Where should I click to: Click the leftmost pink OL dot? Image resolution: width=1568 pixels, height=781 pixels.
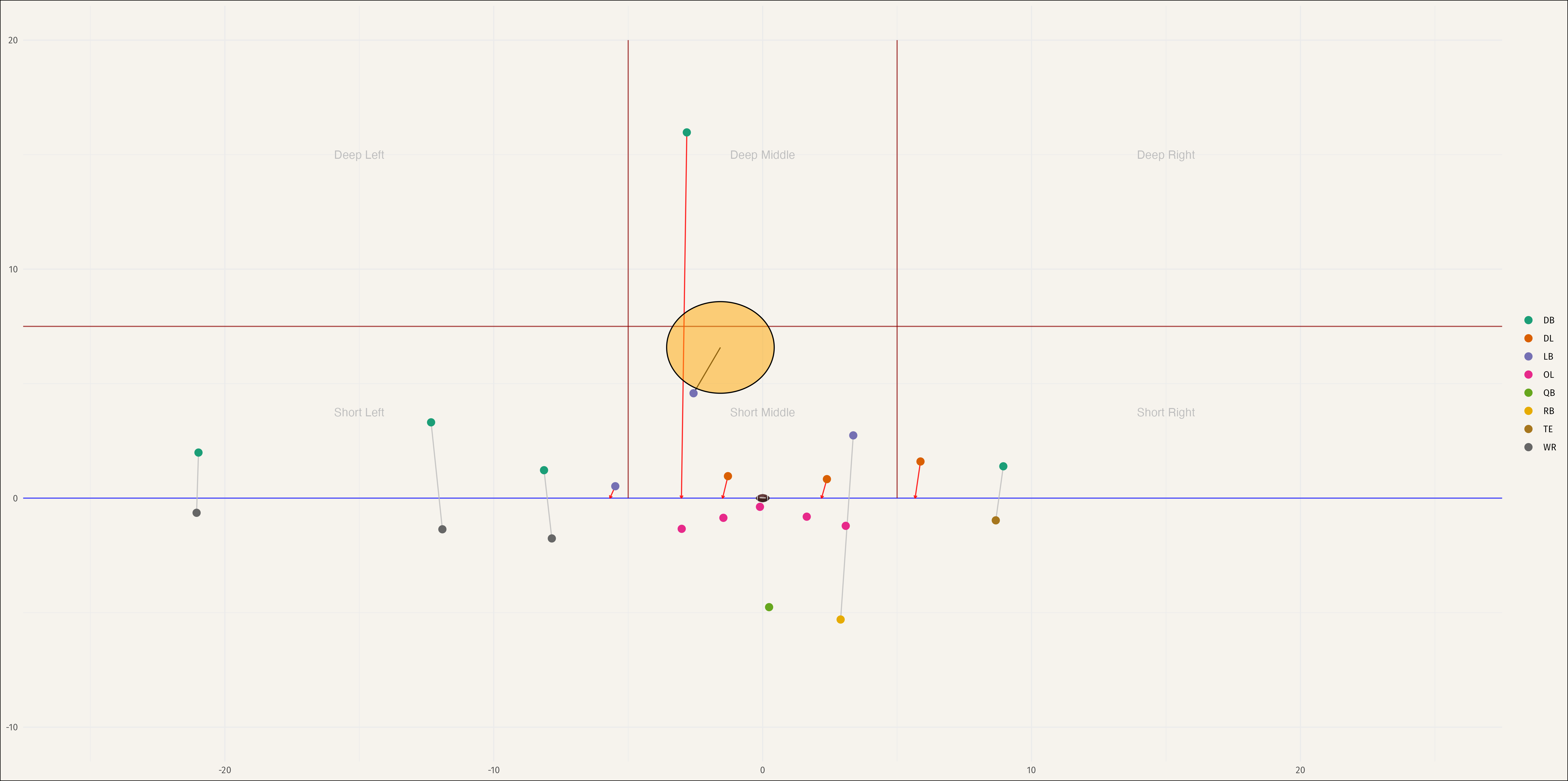682,528
